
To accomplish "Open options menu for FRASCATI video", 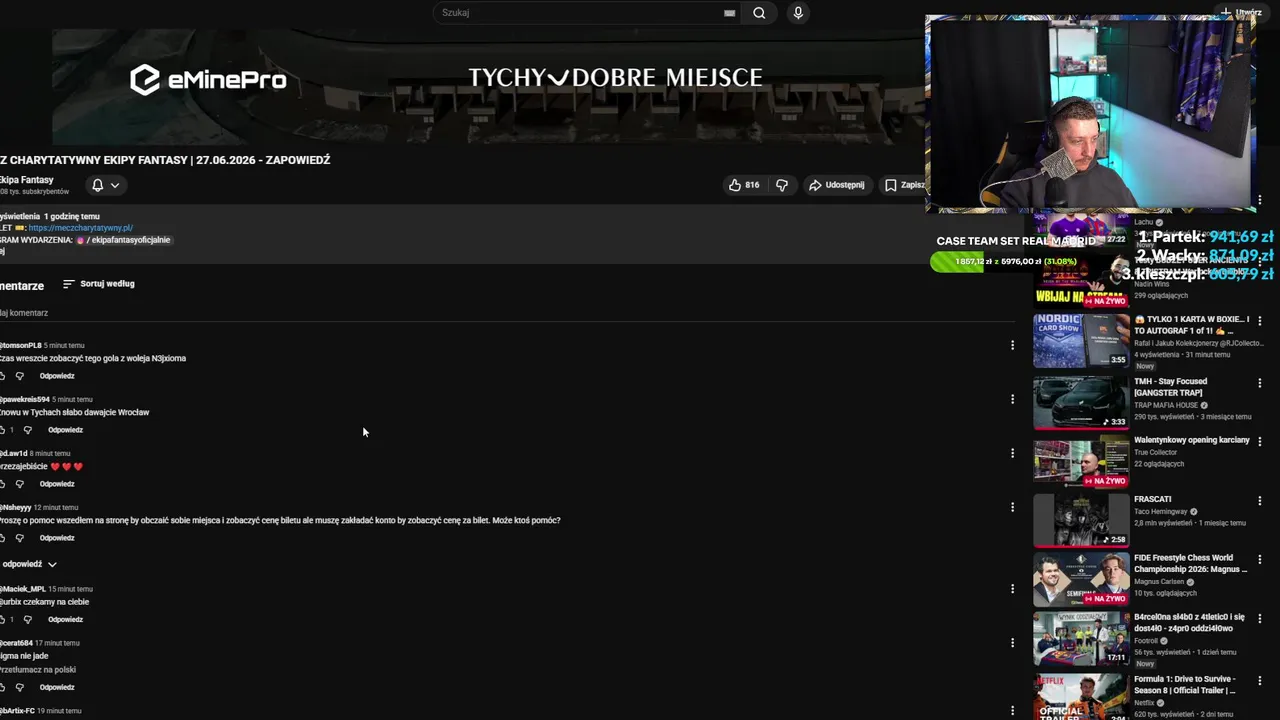I will pyautogui.click(x=1260, y=500).
